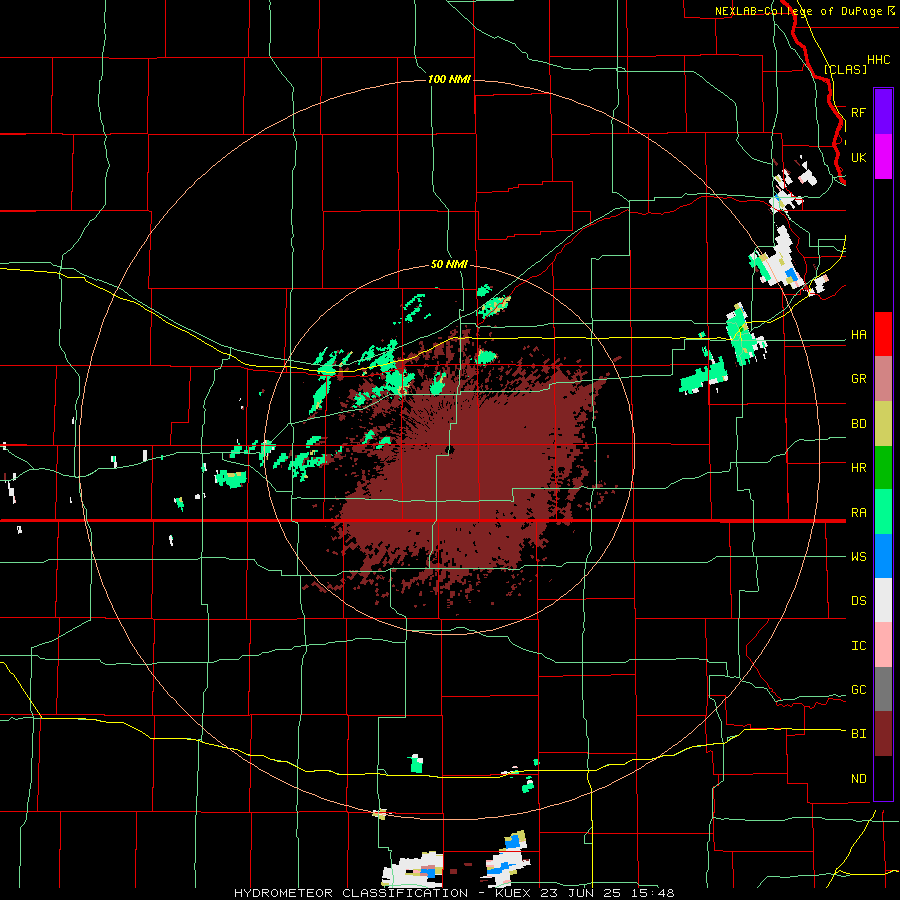Image resolution: width=900 pixels, height=900 pixels.
Task: Click the BI legend label
Action: (858, 734)
